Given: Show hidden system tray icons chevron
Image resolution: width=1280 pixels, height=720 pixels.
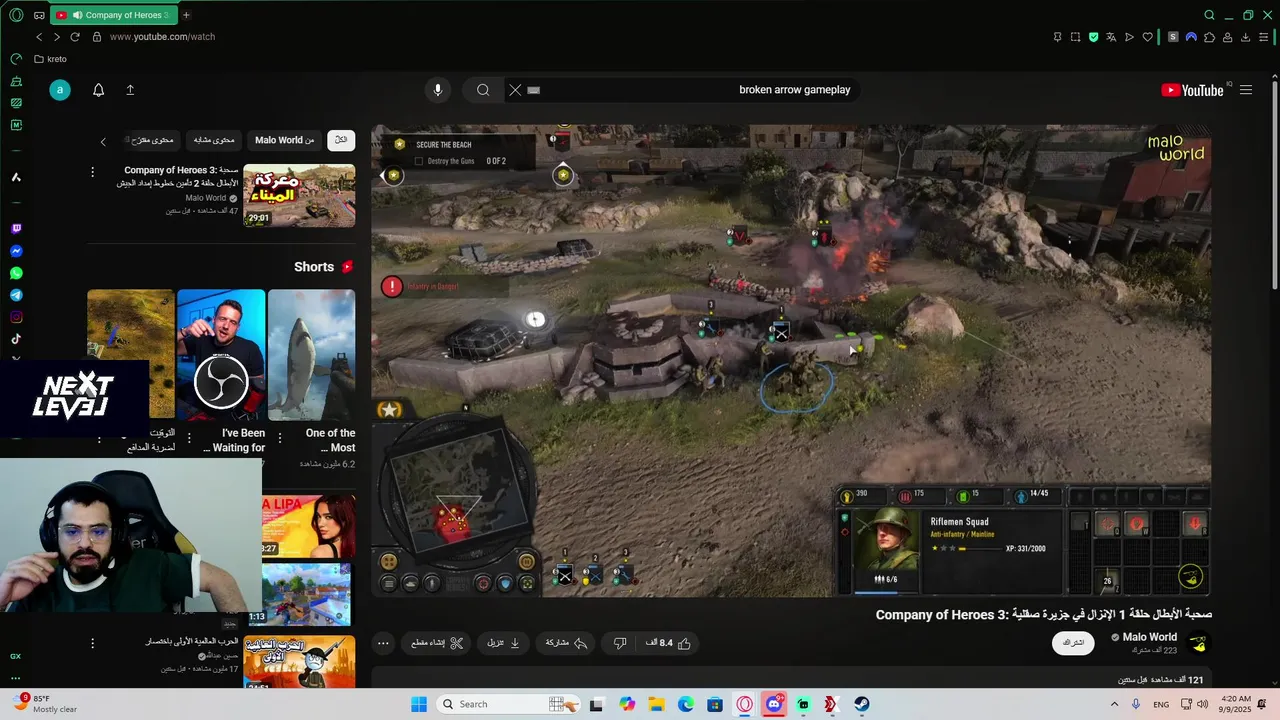Looking at the screenshot, I should point(1114,704).
